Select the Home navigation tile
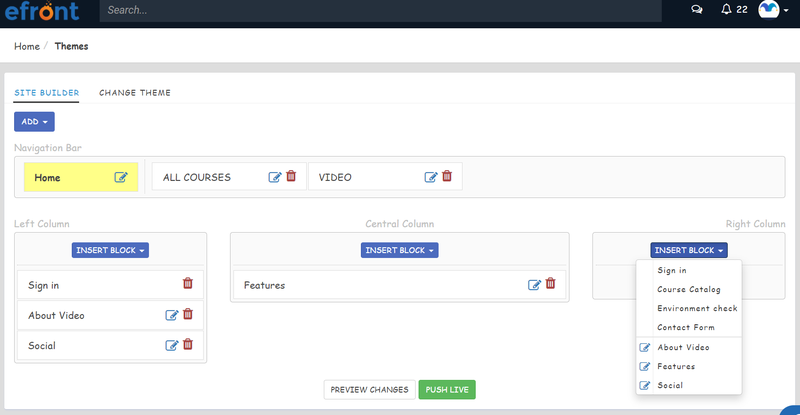The image size is (800, 415). tap(81, 177)
